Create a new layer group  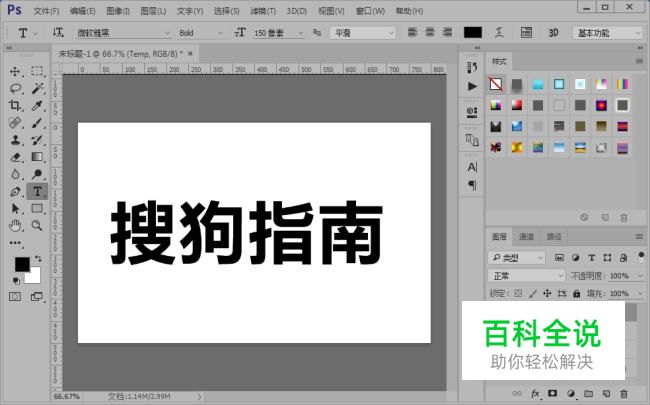point(588,393)
